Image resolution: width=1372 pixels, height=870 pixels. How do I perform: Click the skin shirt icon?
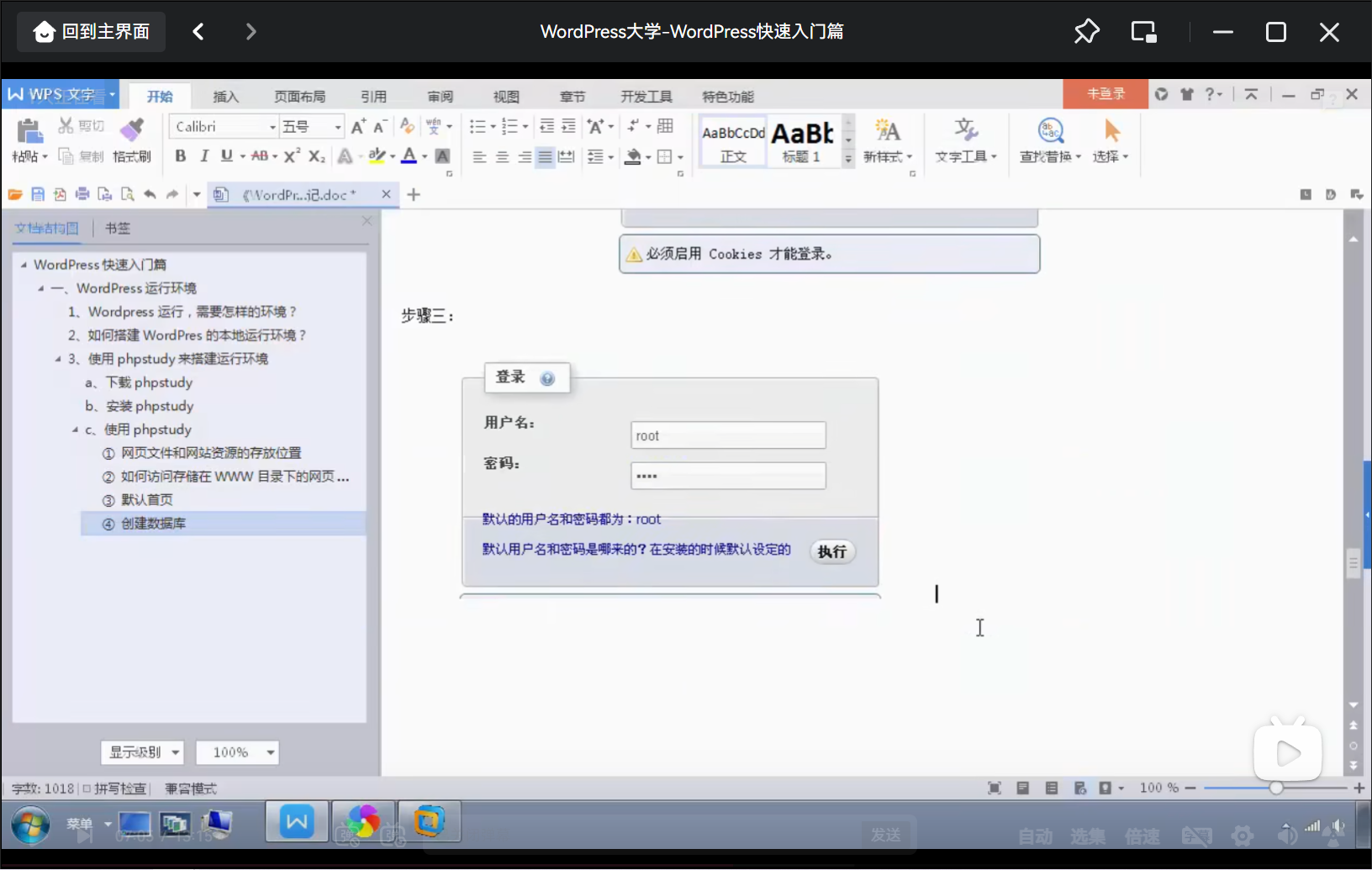coord(1186,94)
